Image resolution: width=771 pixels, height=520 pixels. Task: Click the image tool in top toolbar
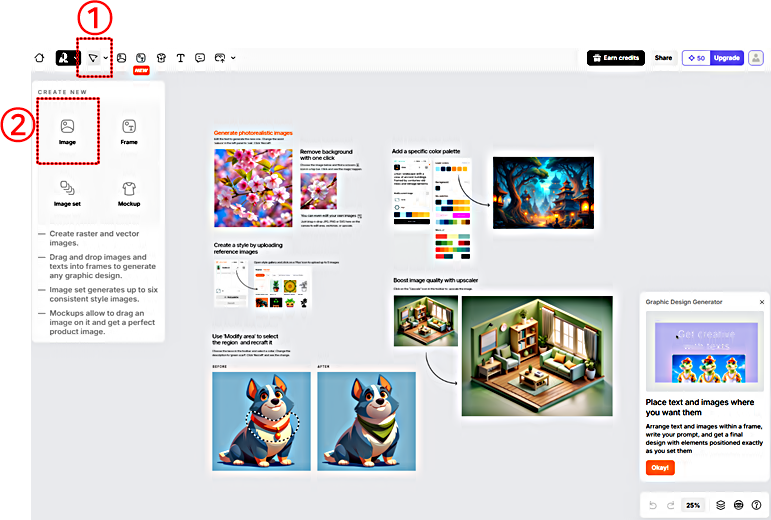[x=121, y=58]
